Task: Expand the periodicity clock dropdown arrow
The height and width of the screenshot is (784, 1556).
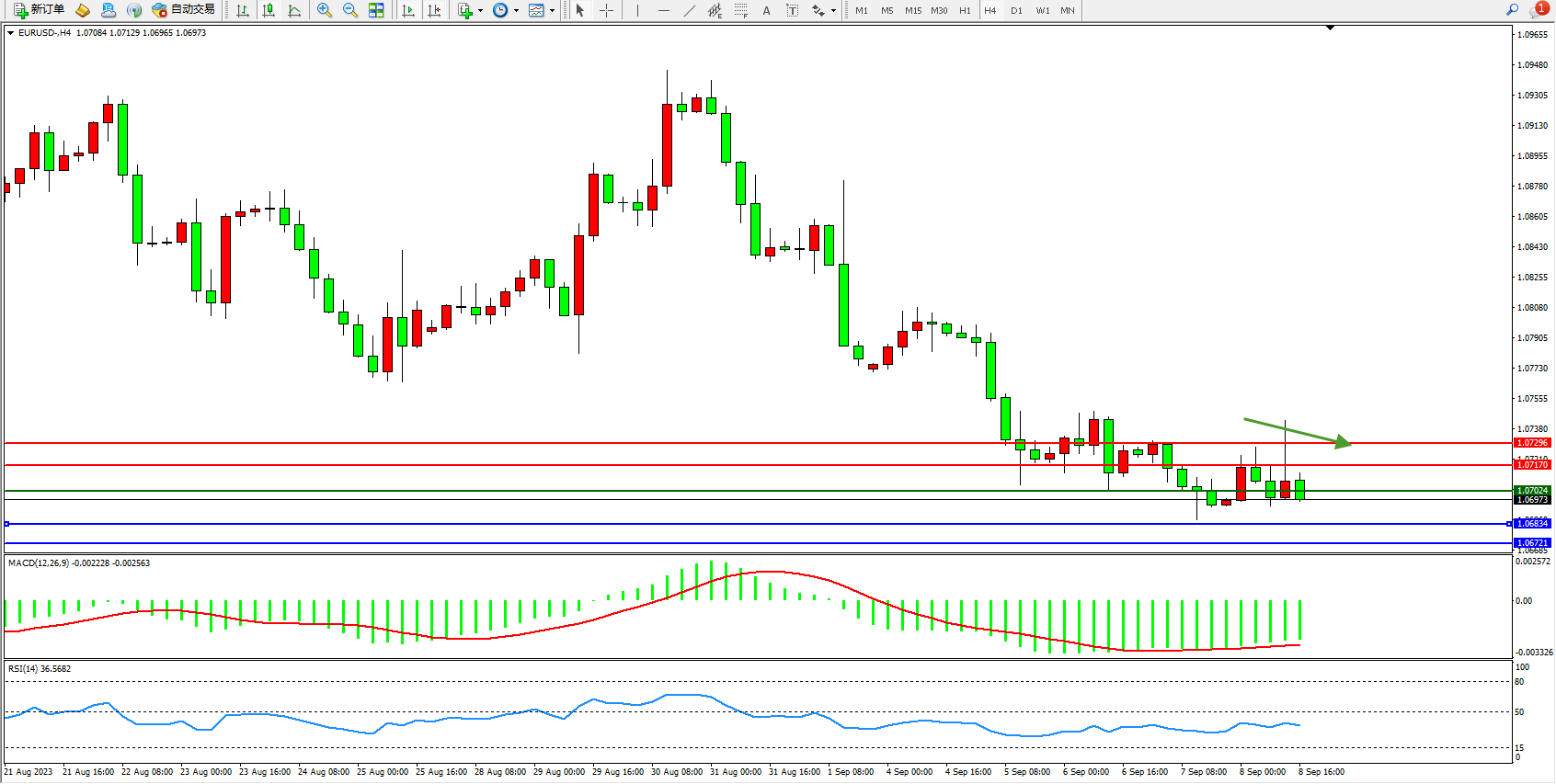Action: [516, 11]
